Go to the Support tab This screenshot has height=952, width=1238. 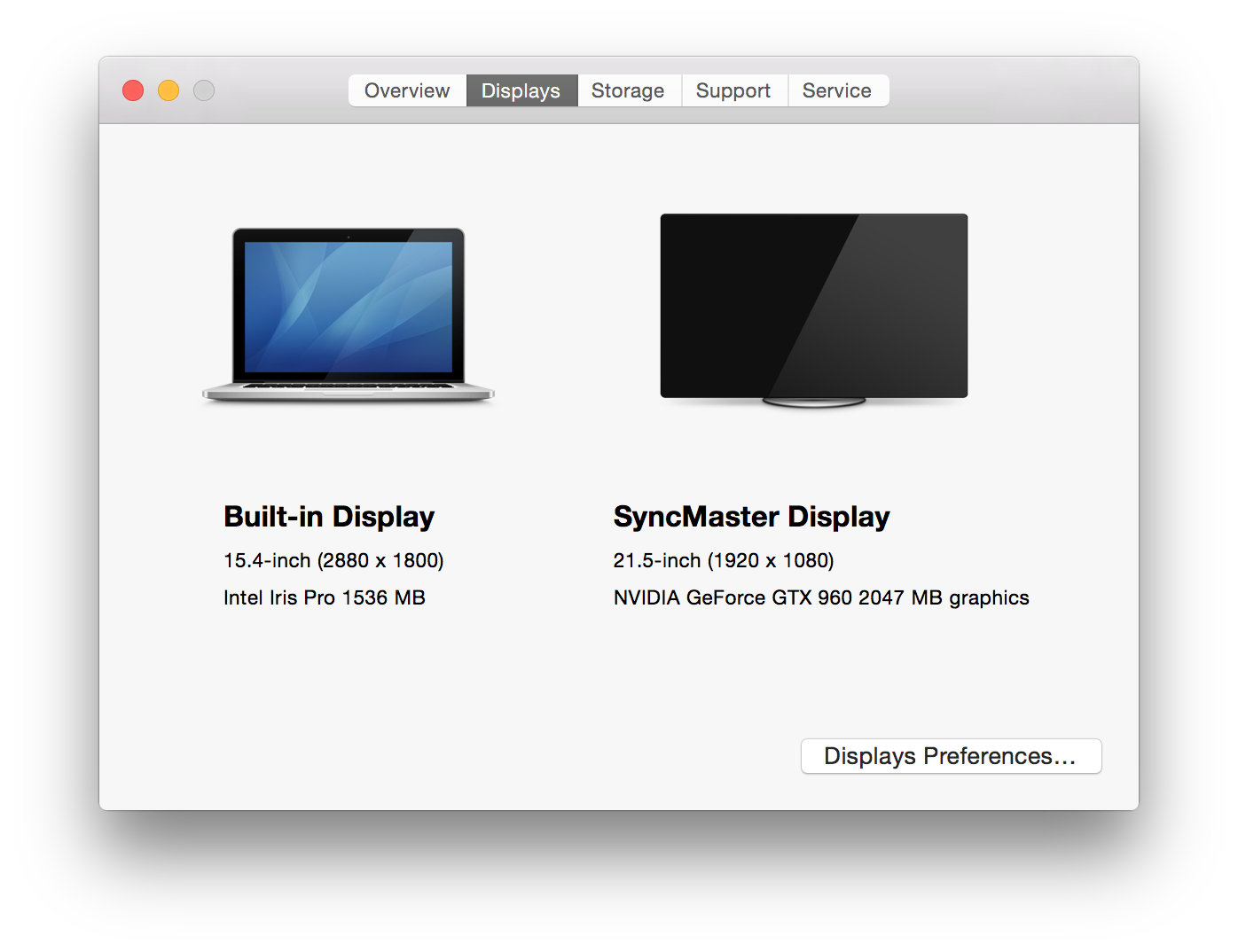pyautogui.click(x=734, y=90)
